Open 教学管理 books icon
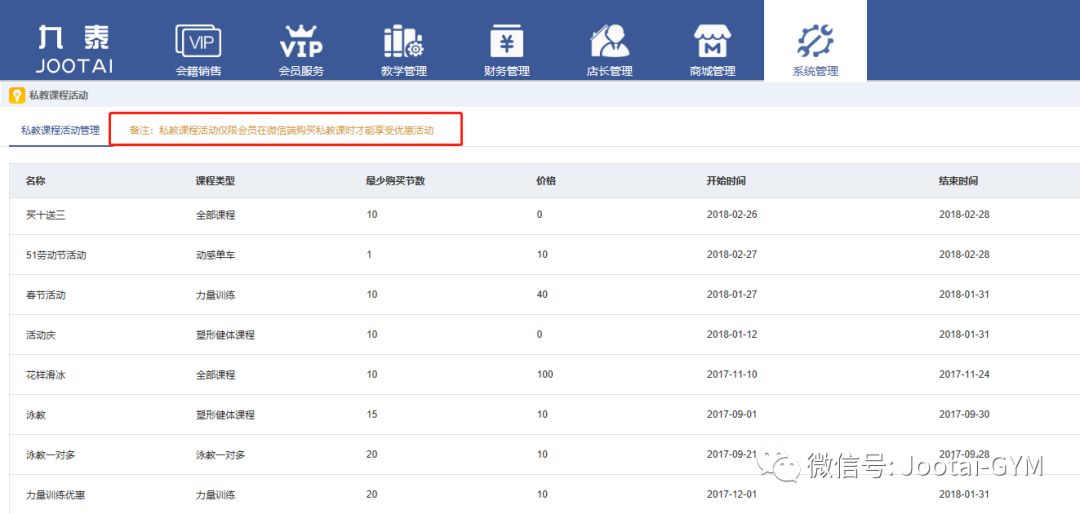Image resolution: width=1080 pixels, height=514 pixels. (404, 41)
